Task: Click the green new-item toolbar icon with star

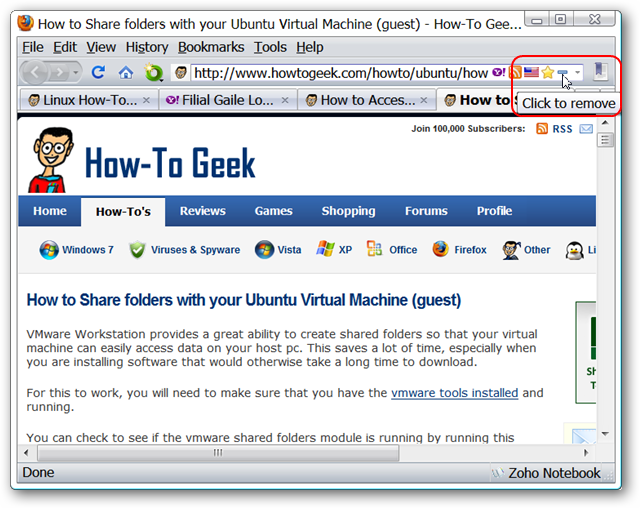Action: pyautogui.click(x=153, y=73)
